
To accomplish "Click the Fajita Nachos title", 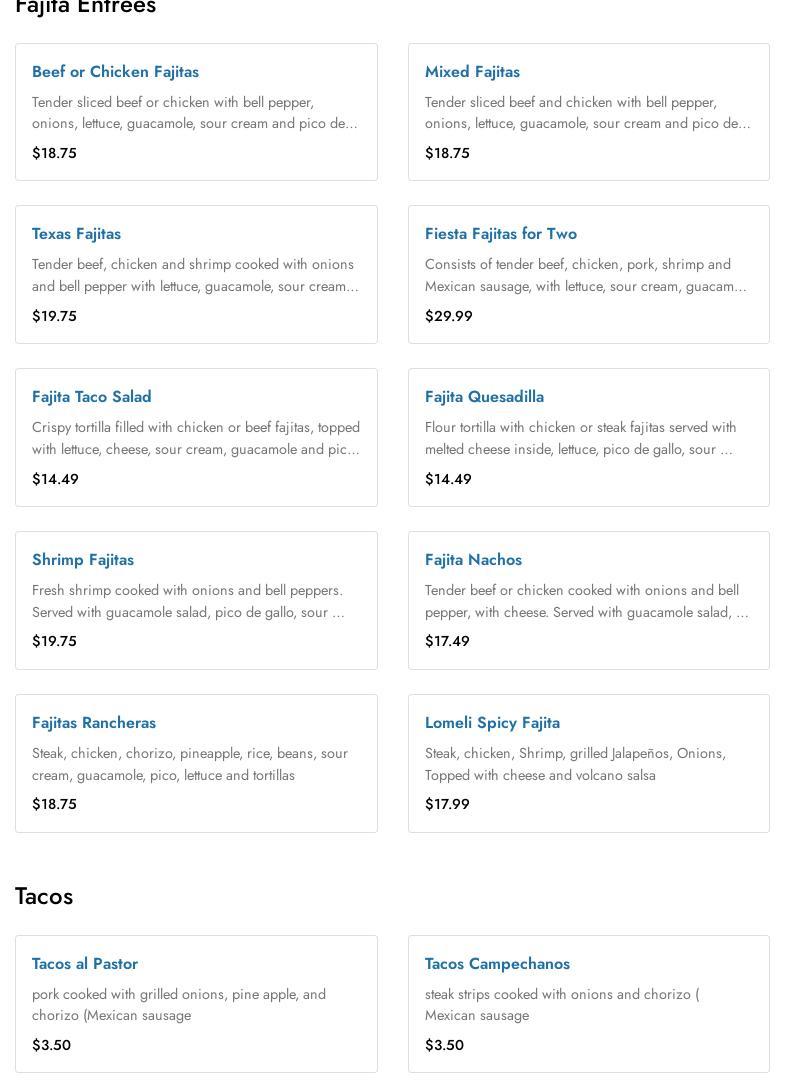I will tap(473, 560).
